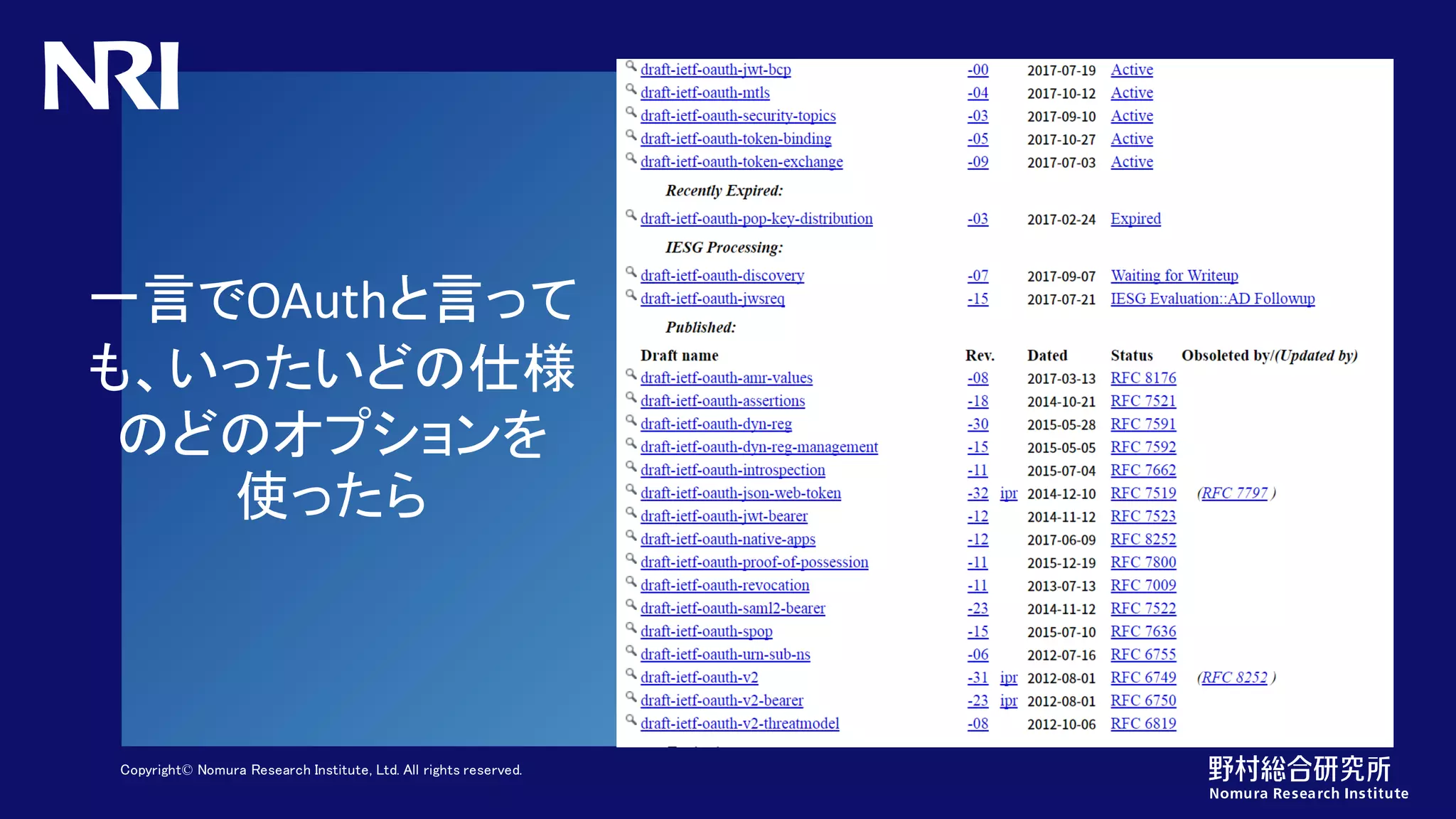The image size is (1456, 819).
Task: Open the RFC 6750 link
Action: pos(1143,700)
